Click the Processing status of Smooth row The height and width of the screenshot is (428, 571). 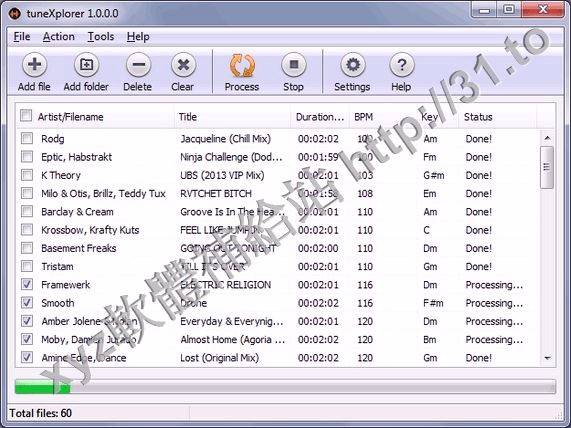(494, 303)
